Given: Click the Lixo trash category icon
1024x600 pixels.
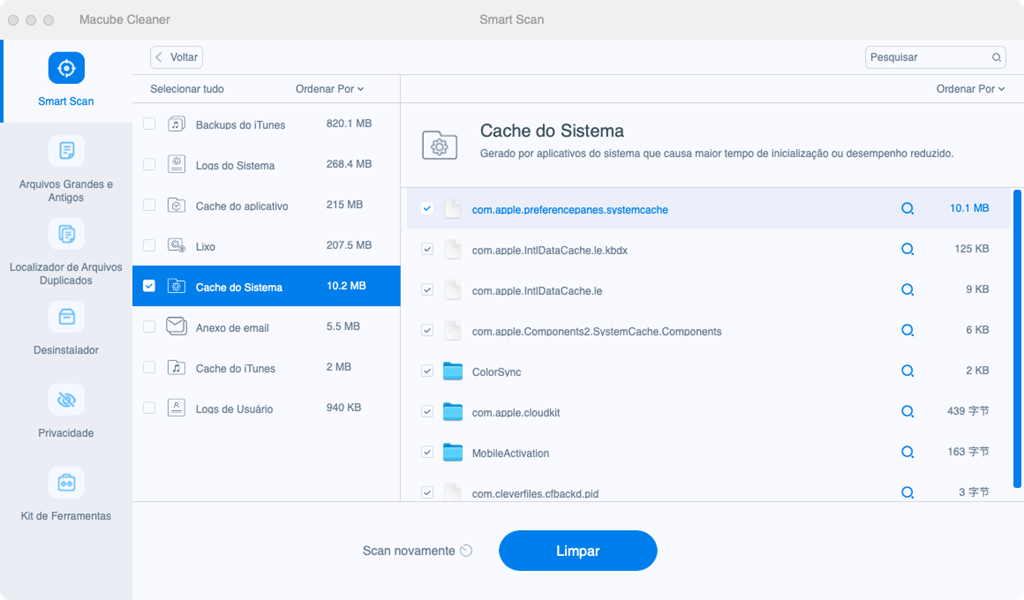Looking at the screenshot, I should pyautogui.click(x=176, y=245).
